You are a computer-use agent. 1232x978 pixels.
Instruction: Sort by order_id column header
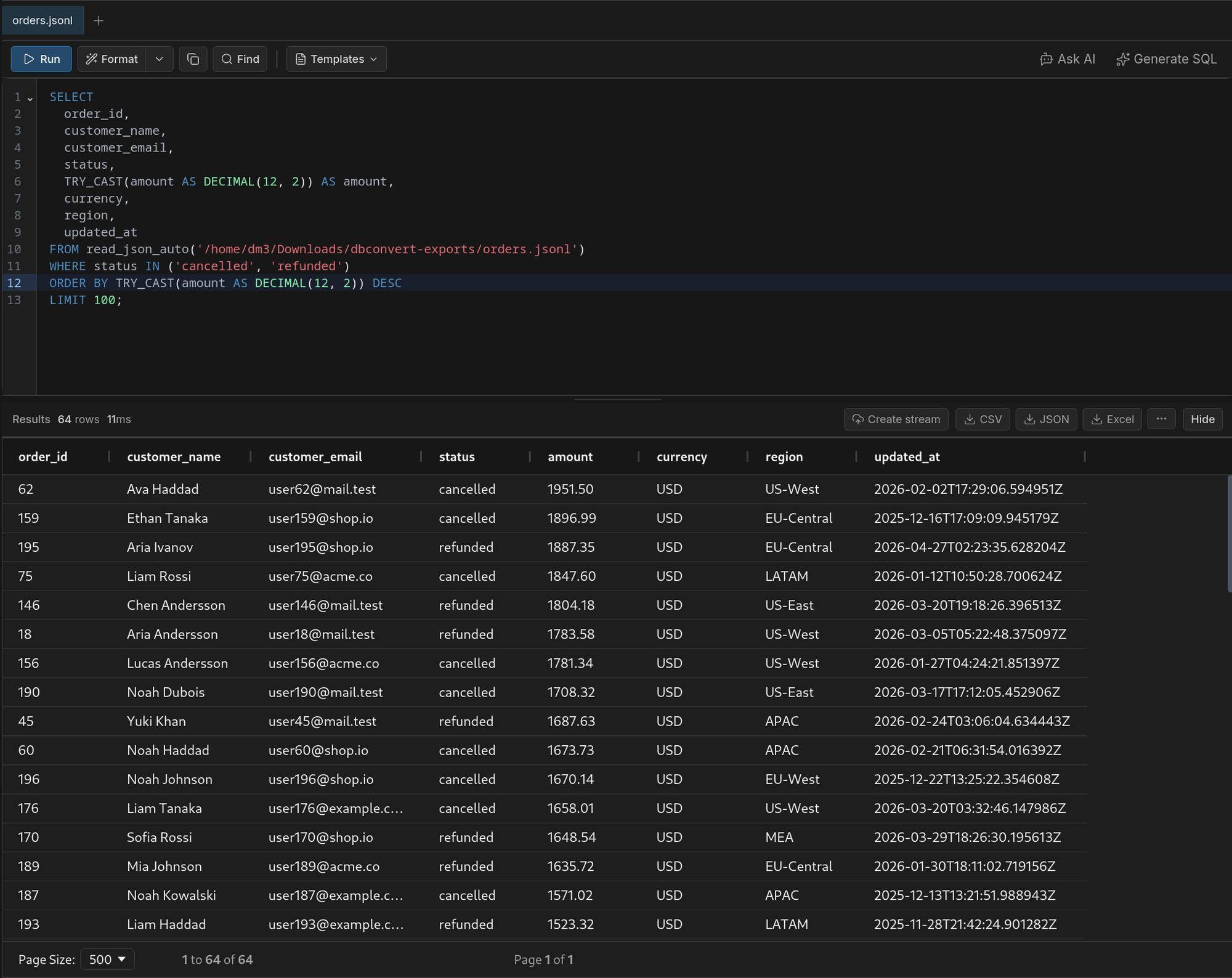43,457
